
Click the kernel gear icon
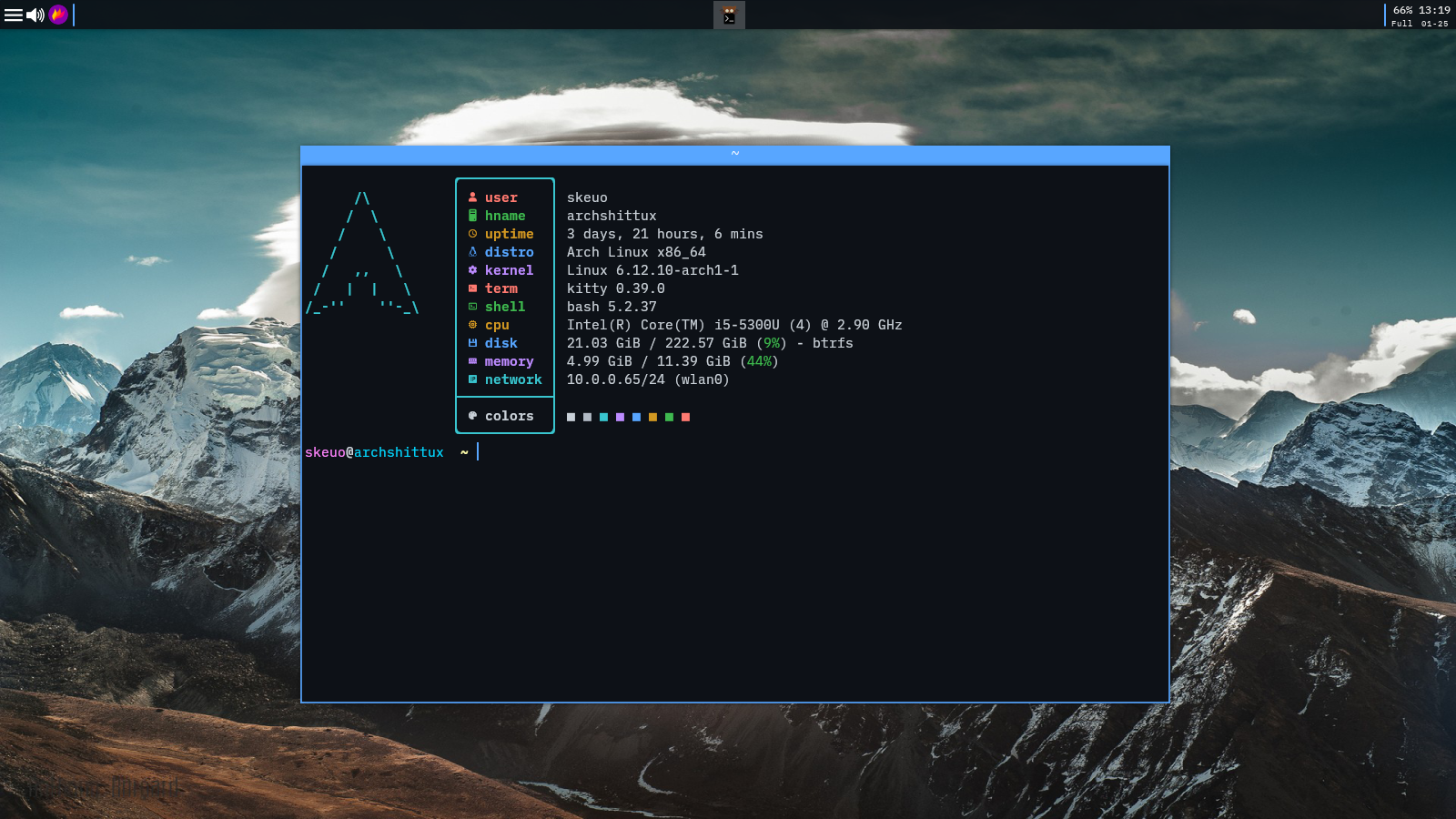point(472,270)
